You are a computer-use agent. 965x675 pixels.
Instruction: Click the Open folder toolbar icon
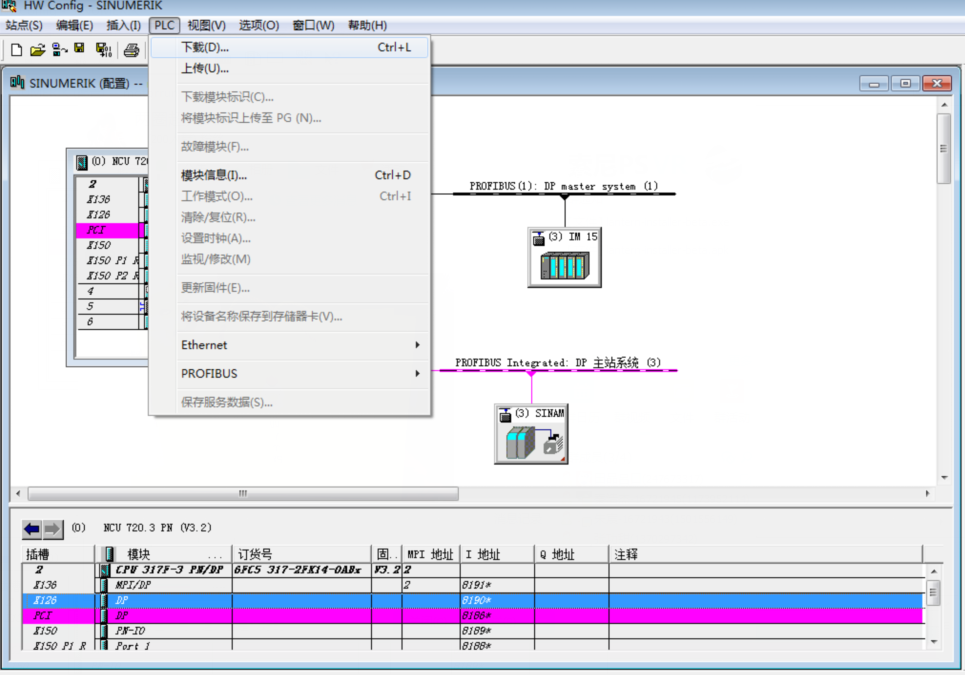[x=38, y=50]
